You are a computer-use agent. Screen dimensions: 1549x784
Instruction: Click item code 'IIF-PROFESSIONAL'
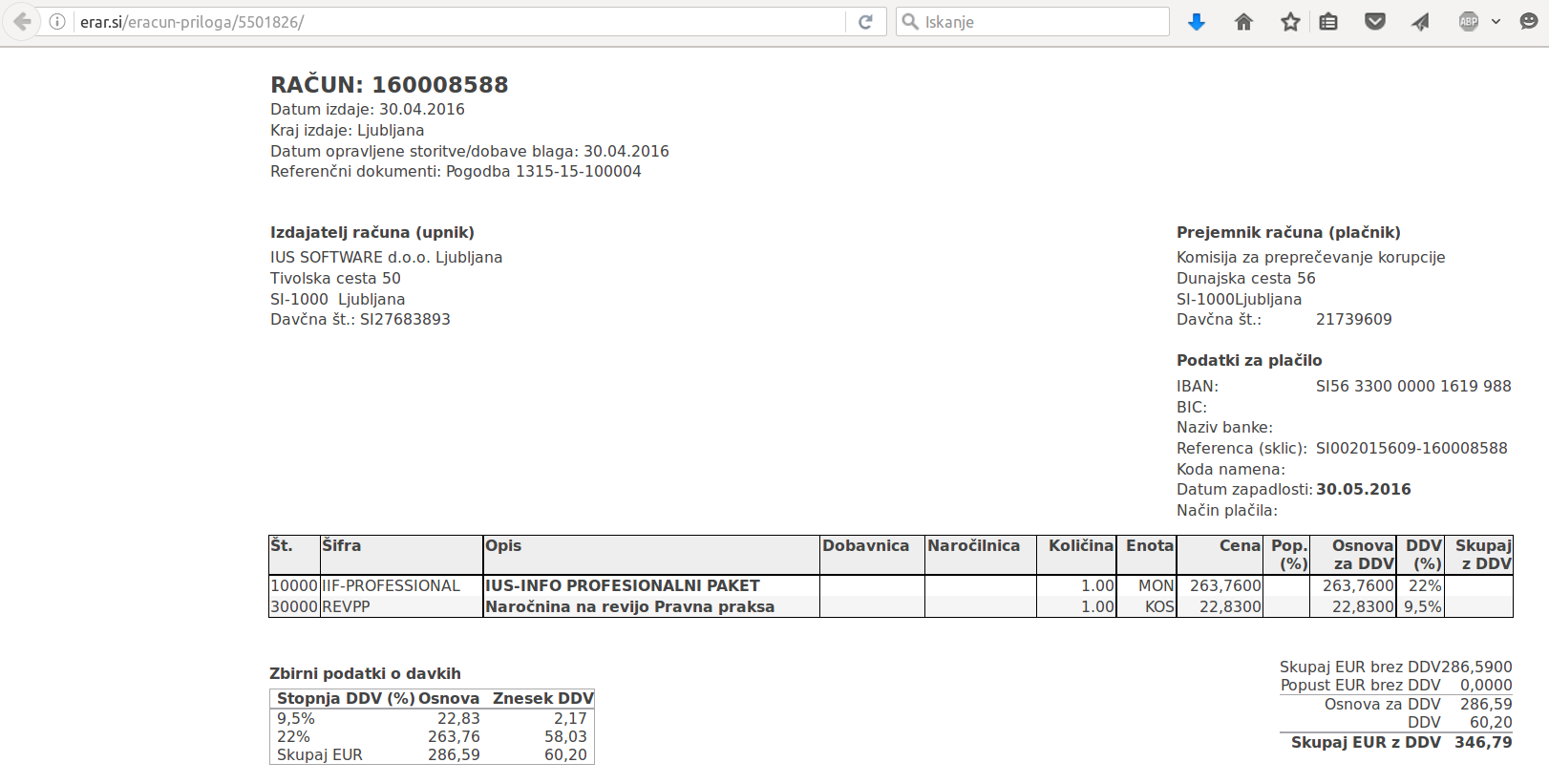click(x=391, y=585)
